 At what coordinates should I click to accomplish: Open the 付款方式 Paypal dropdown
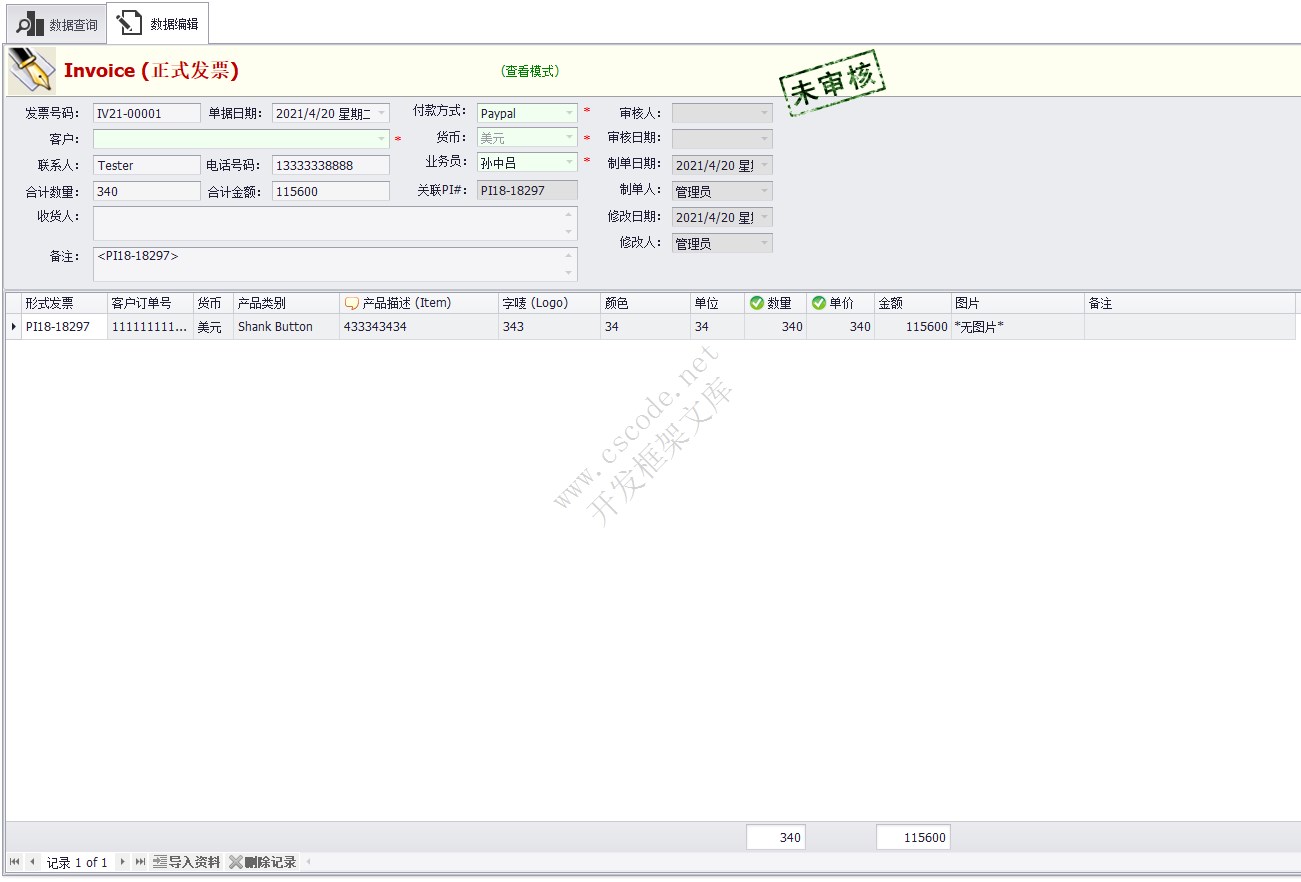click(x=570, y=114)
